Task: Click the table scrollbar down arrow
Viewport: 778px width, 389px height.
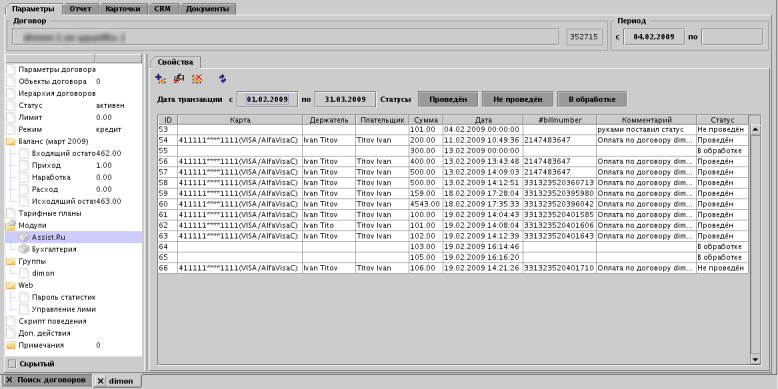Action: 755,359
